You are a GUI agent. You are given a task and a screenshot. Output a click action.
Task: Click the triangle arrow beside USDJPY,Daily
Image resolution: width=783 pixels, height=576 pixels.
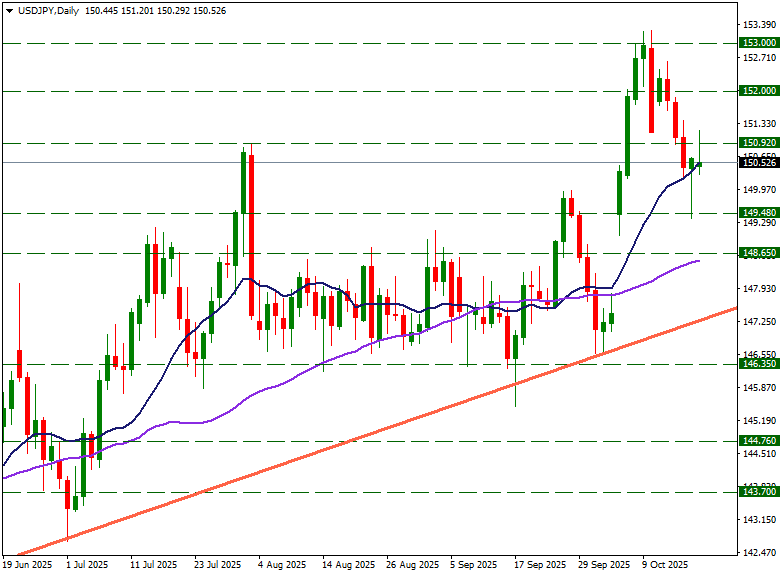(x=8, y=10)
